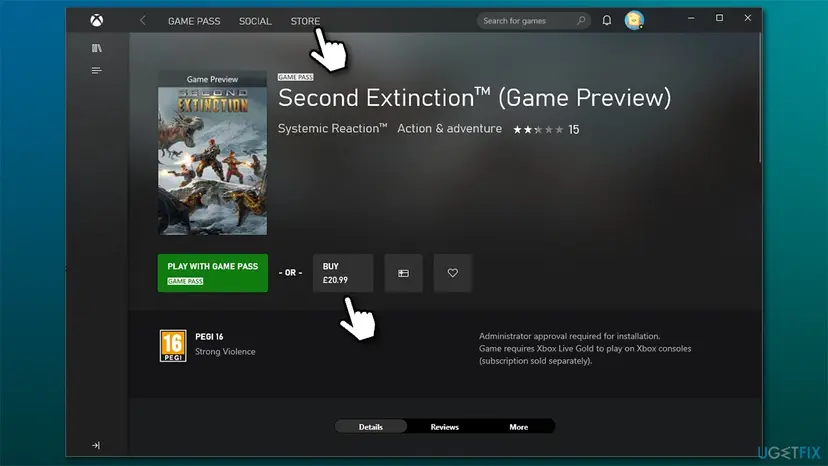The width and height of the screenshot is (828, 466).
Task: Open Action & adventure category link
Action: [449, 128]
